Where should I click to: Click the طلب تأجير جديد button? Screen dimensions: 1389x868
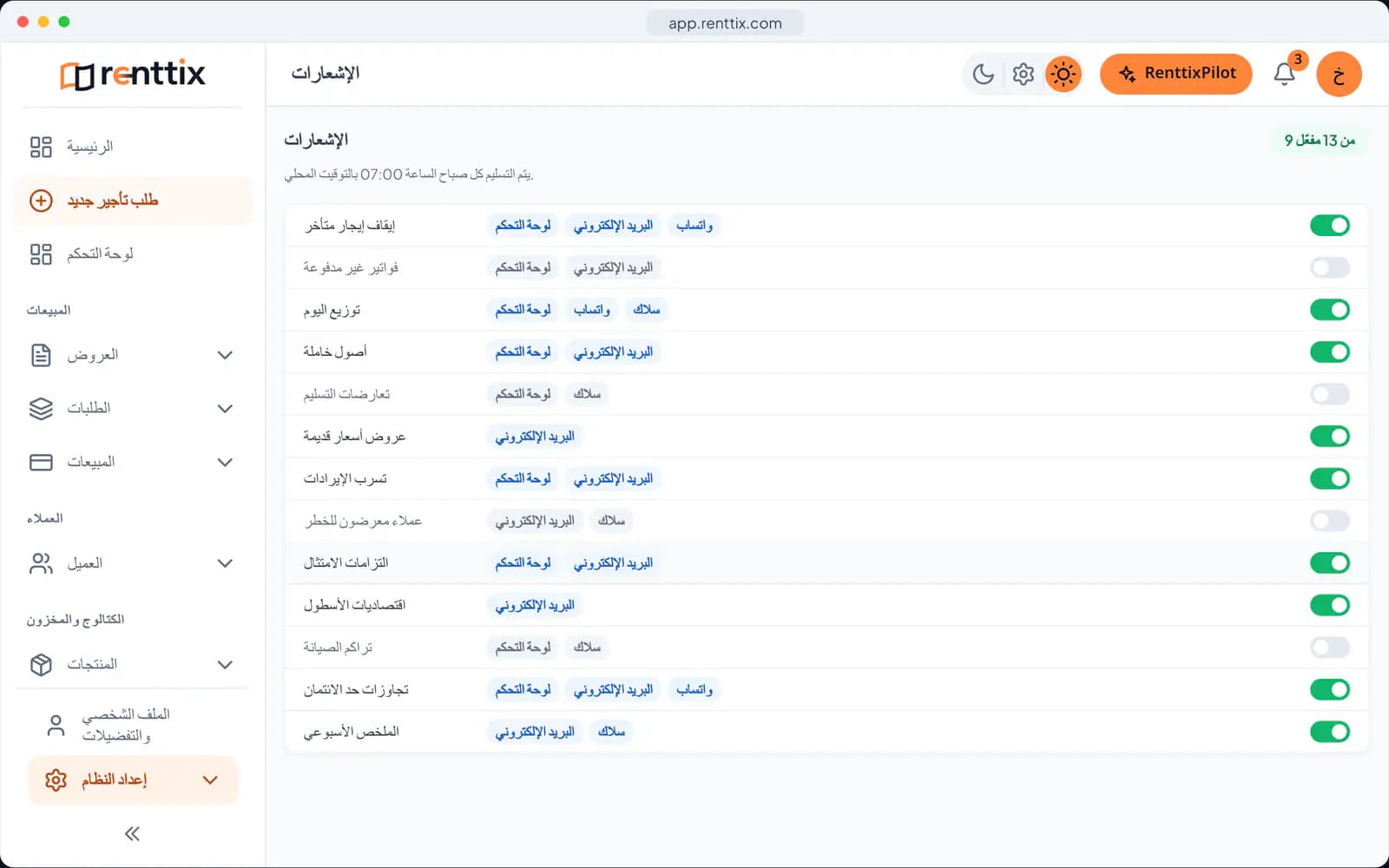pos(132,201)
